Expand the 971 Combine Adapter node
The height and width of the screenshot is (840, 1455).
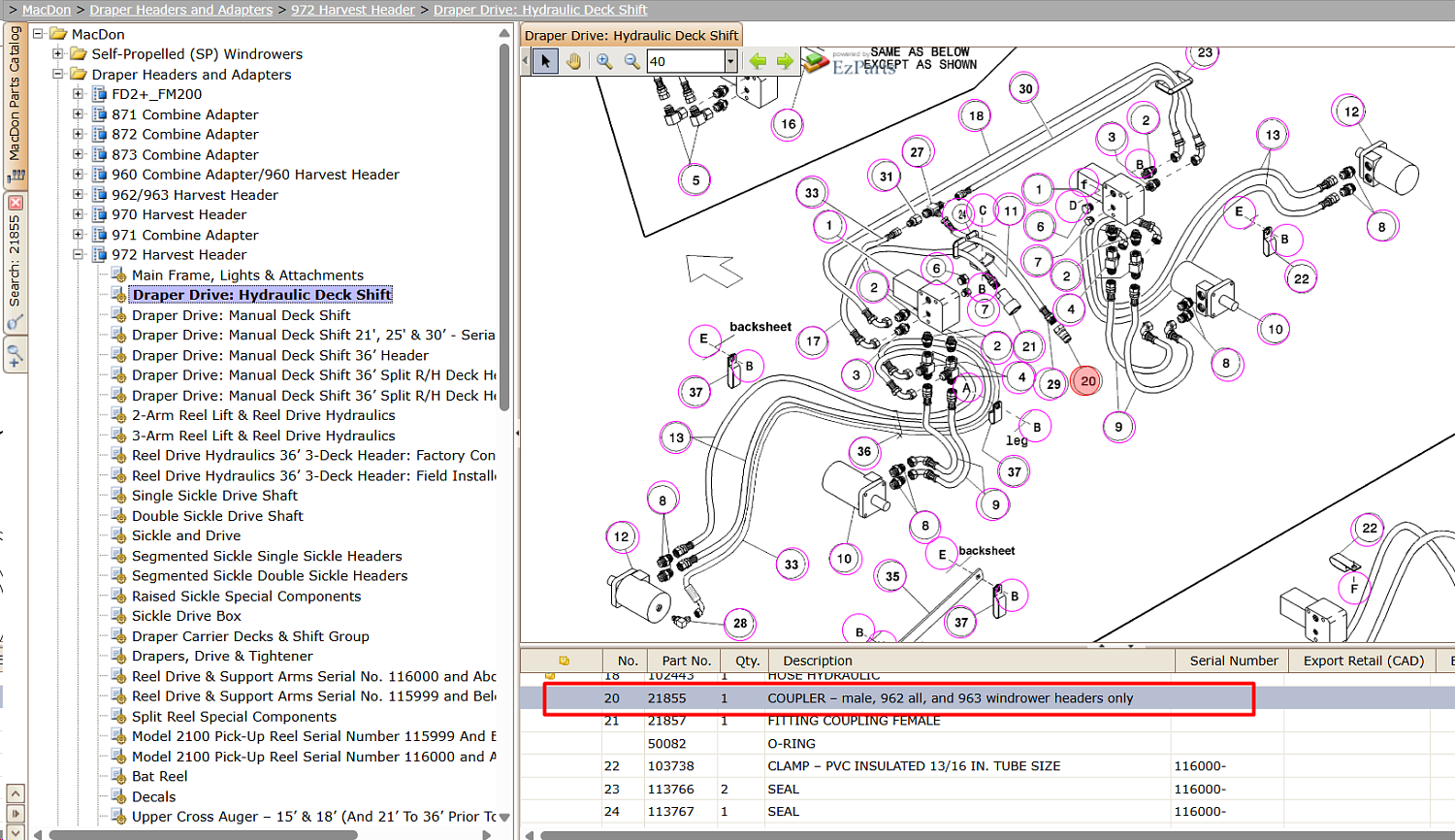79,235
